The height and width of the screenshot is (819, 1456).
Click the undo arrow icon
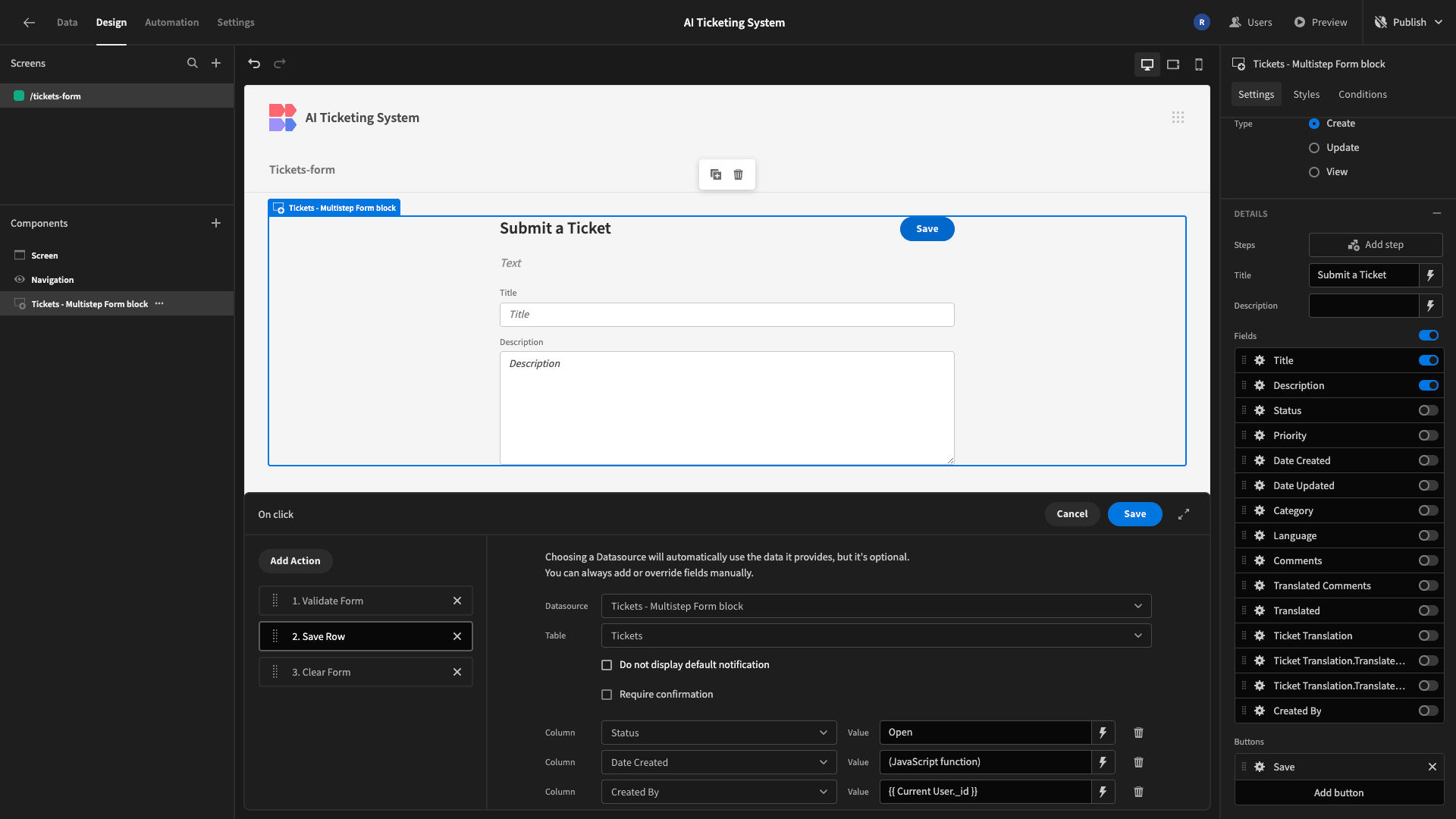[254, 64]
